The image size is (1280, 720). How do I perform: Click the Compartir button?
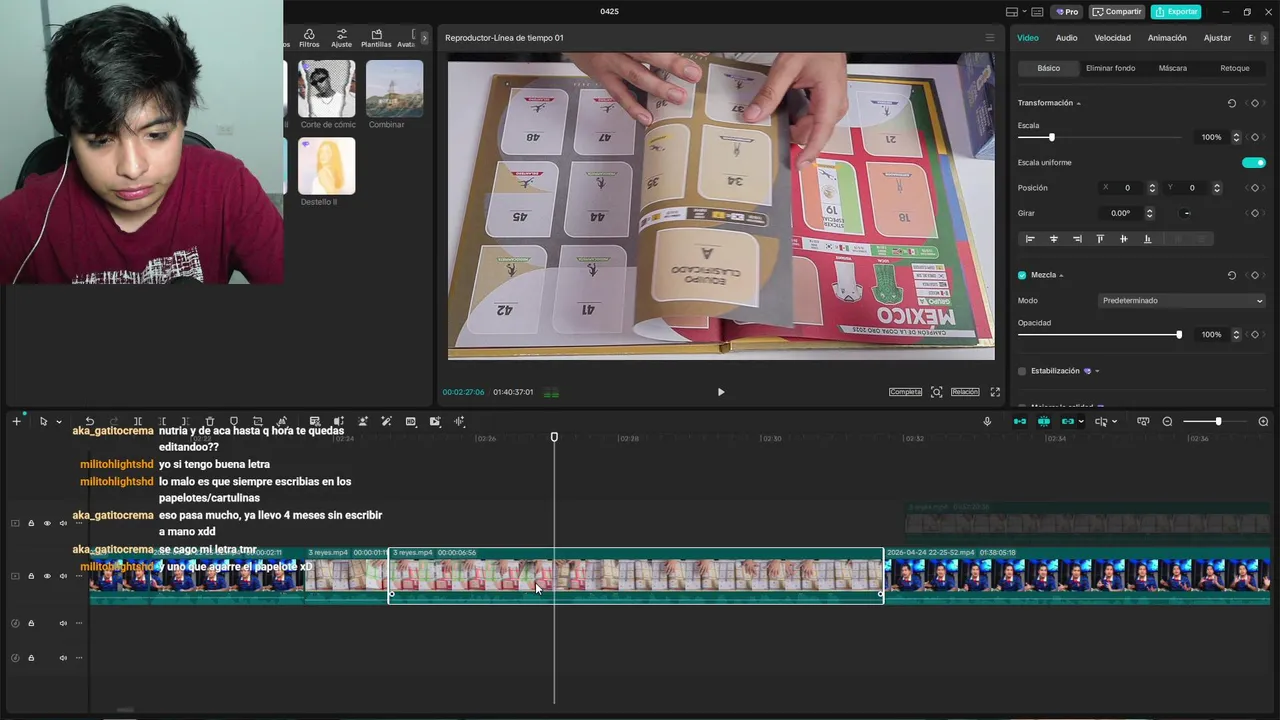click(1117, 12)
